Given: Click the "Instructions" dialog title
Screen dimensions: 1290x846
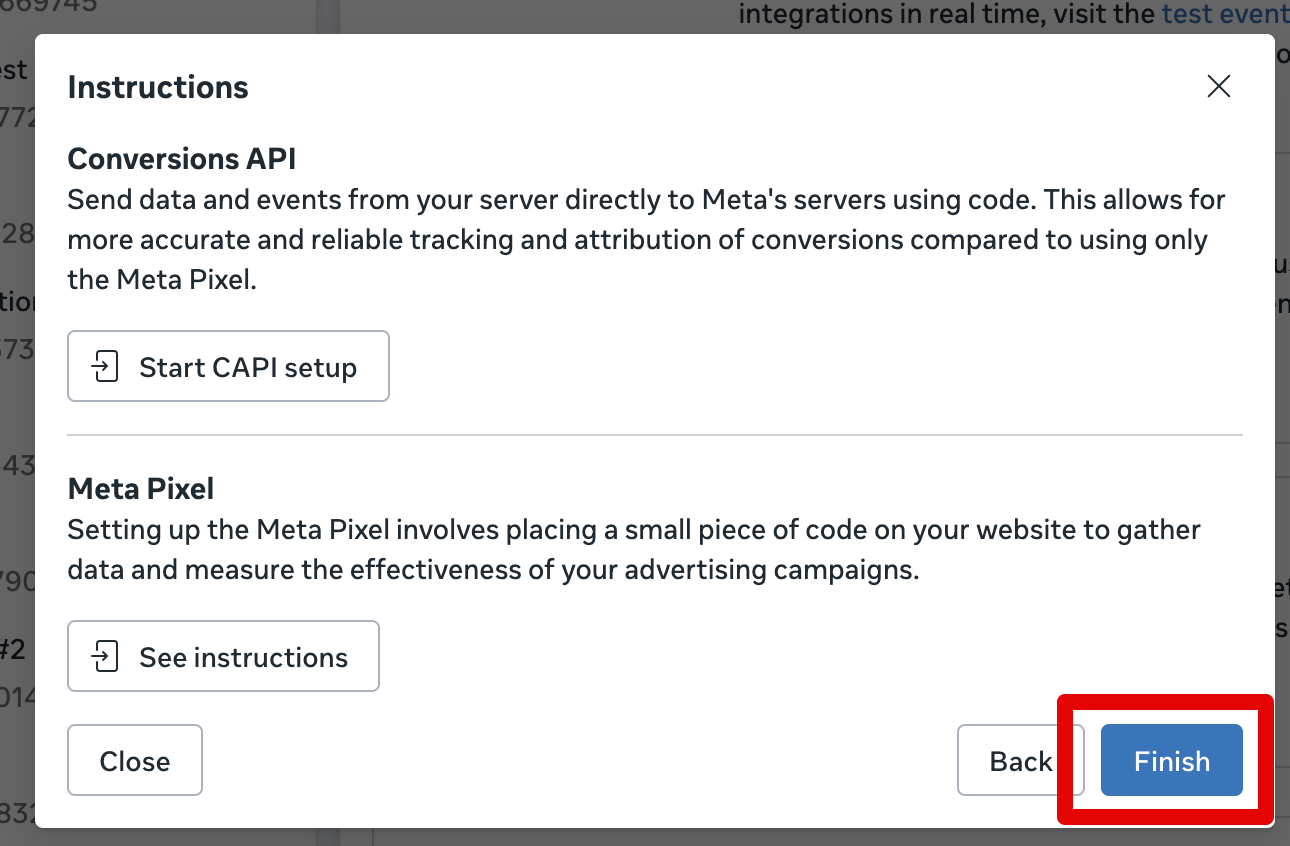Looking at the screenshot, I should coord(158,87).
